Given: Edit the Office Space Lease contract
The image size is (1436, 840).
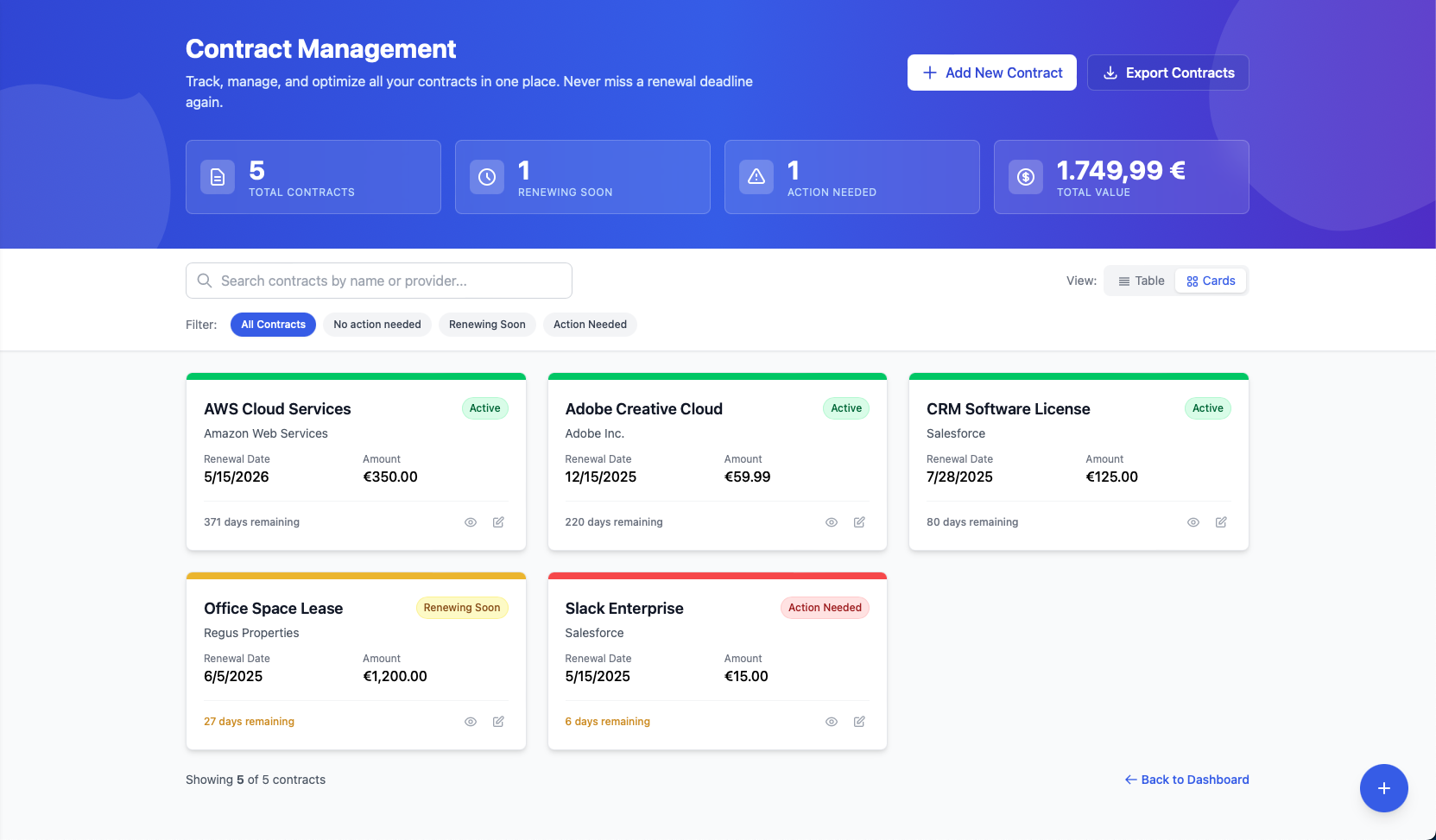Looking at the screenshot, I should pyautogui.click(x=498, y=722).
